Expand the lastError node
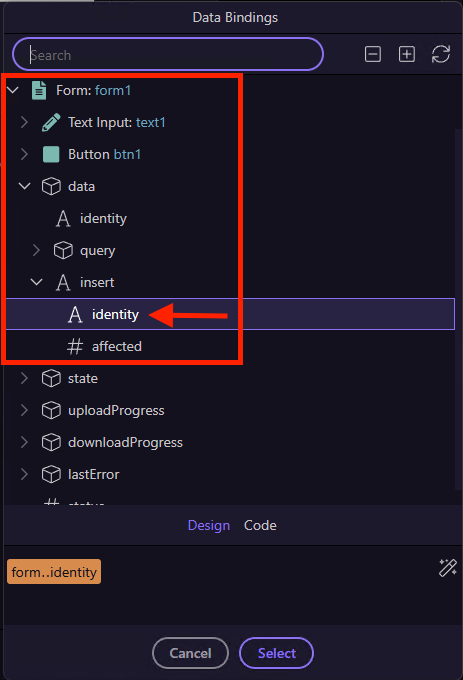This screenshot has height=680, width=463. pos(25,474)
